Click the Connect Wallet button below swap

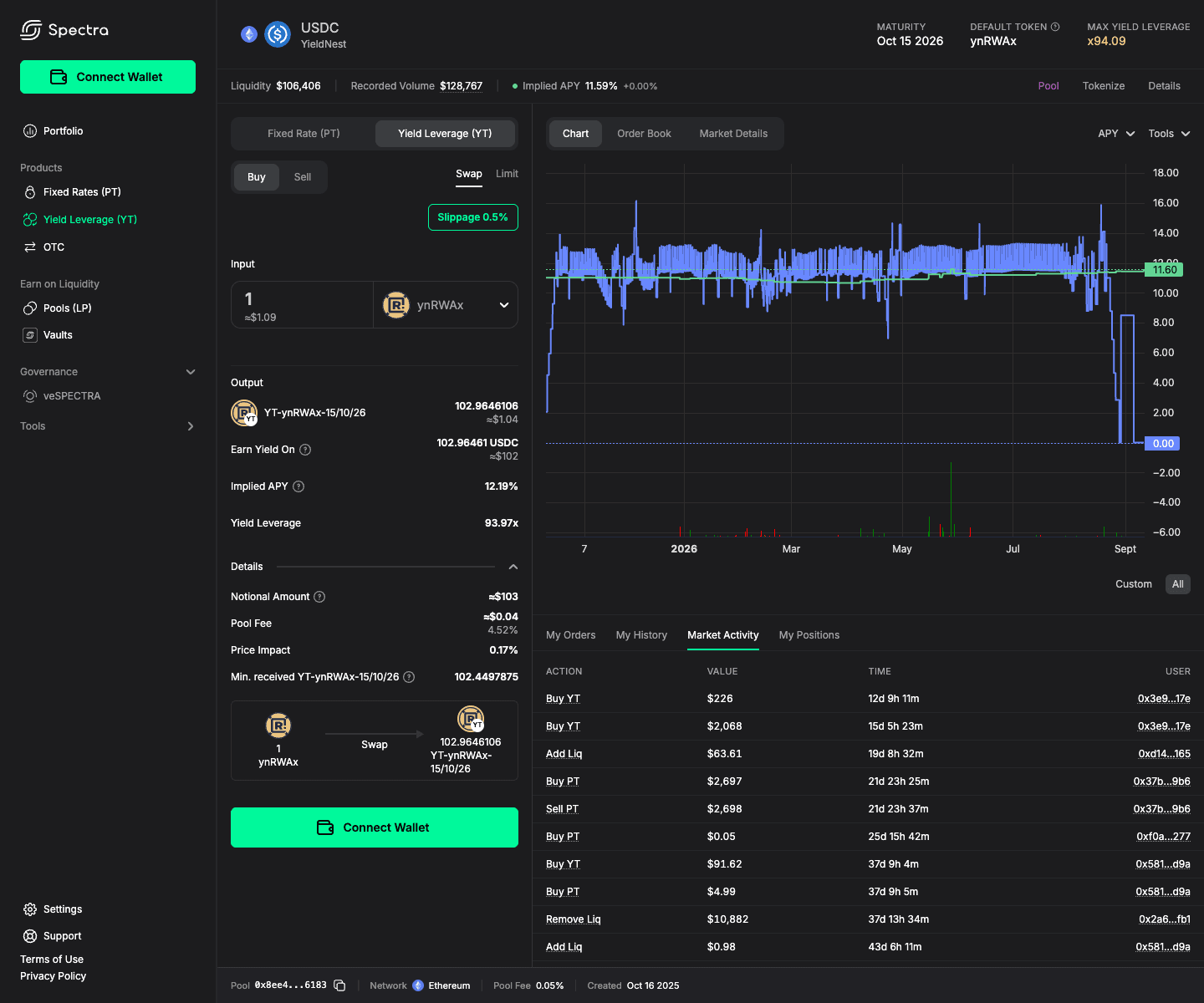coord(375,827)
